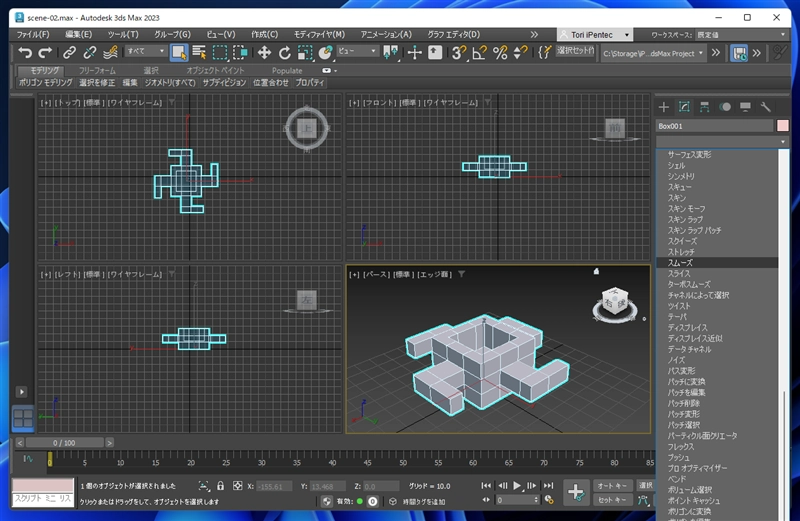The height and width of the screenshot is (521, 800).
Task: Open the 編集(E) menu
Action: click(79, 35)
